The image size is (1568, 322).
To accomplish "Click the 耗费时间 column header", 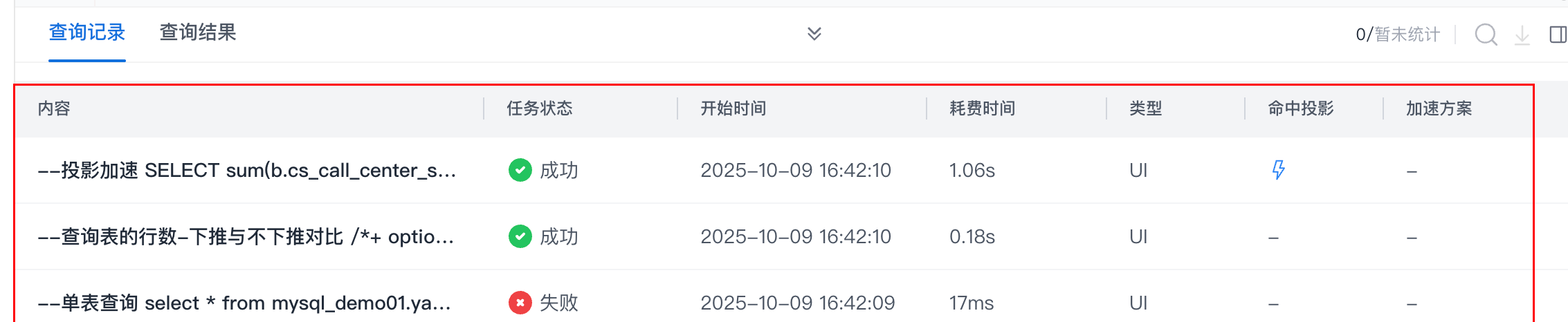I will [x=982, y=108].
